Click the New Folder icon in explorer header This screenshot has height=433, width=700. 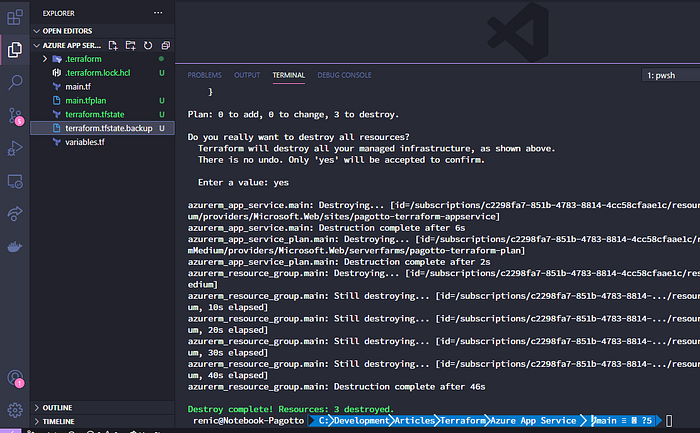click(130, 46)
